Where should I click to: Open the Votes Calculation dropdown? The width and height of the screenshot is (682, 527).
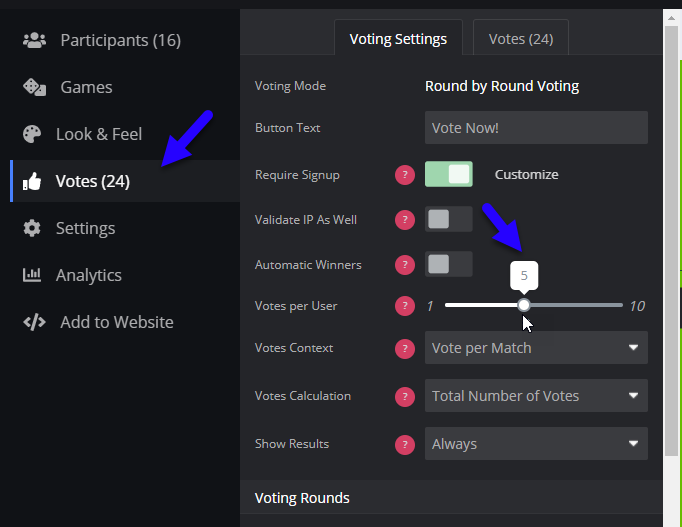pyautogui.click(x=536, y=396)
